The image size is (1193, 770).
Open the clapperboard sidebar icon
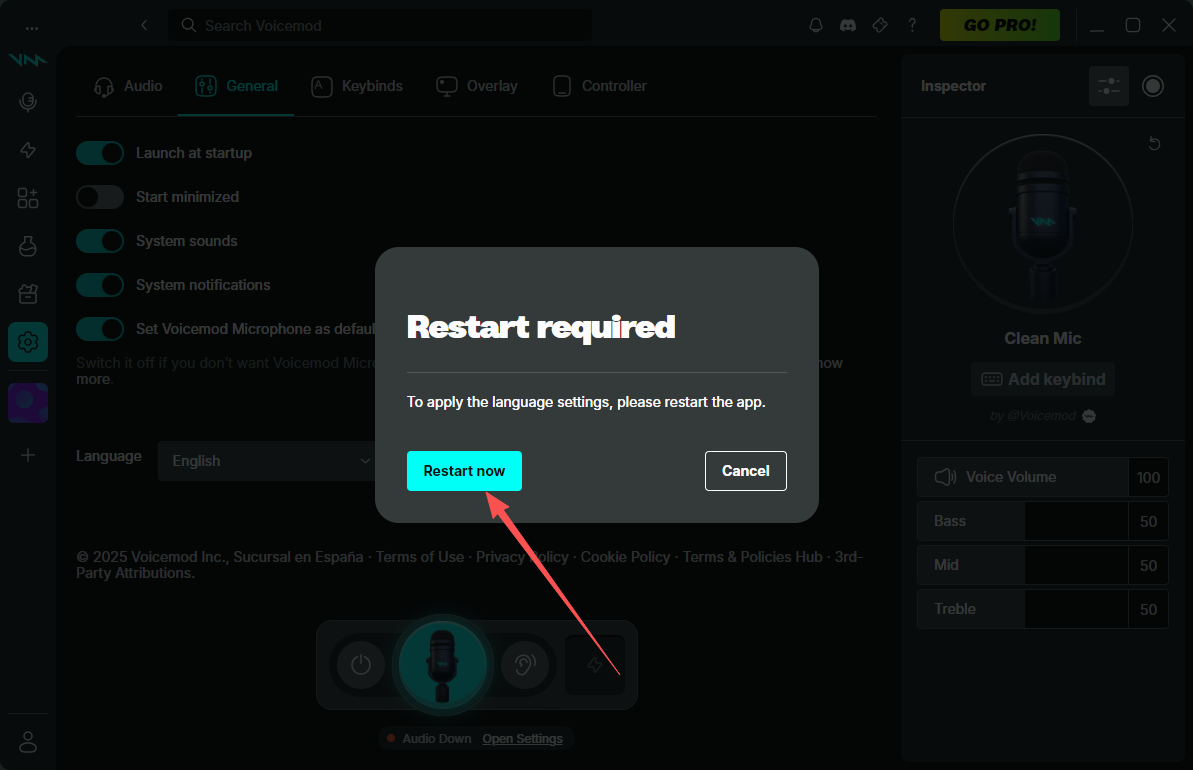pos(28,294)
